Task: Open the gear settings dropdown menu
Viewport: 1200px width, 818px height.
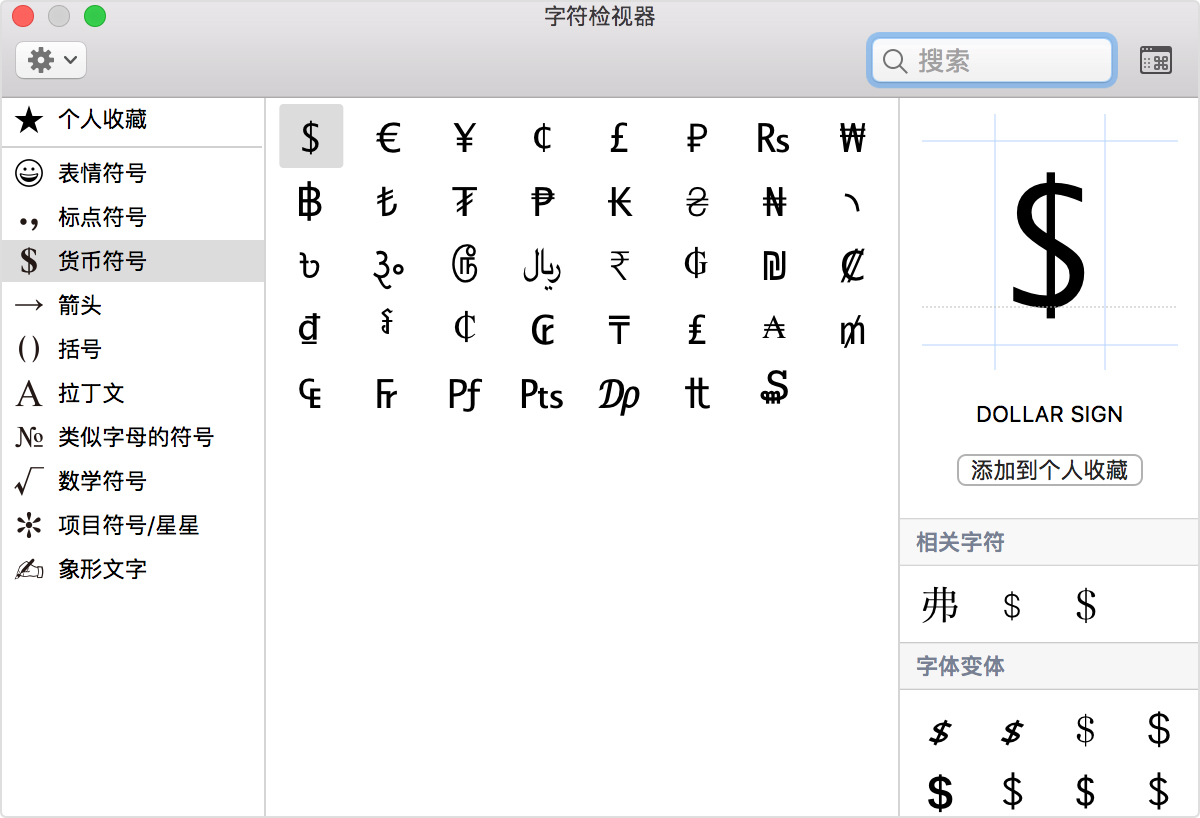Action: click(x=51, y=60)
